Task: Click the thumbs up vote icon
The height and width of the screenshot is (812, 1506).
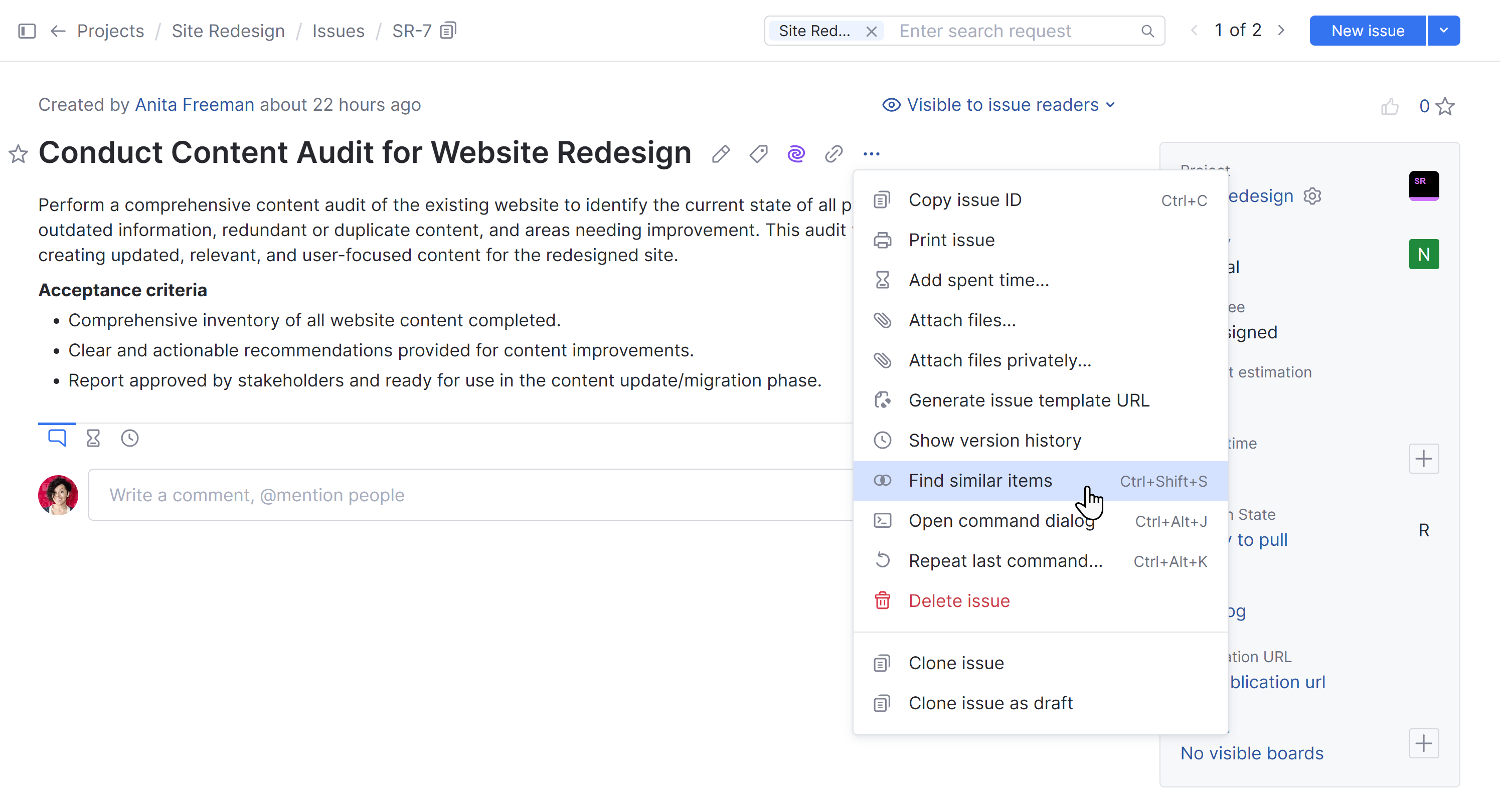Action: [x=1390, y=106]
